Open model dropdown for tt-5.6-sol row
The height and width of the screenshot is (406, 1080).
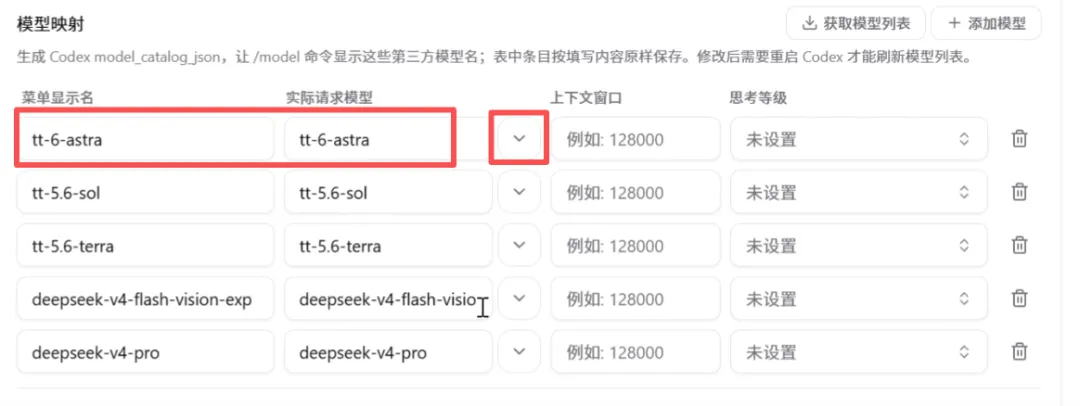(519, 192)
